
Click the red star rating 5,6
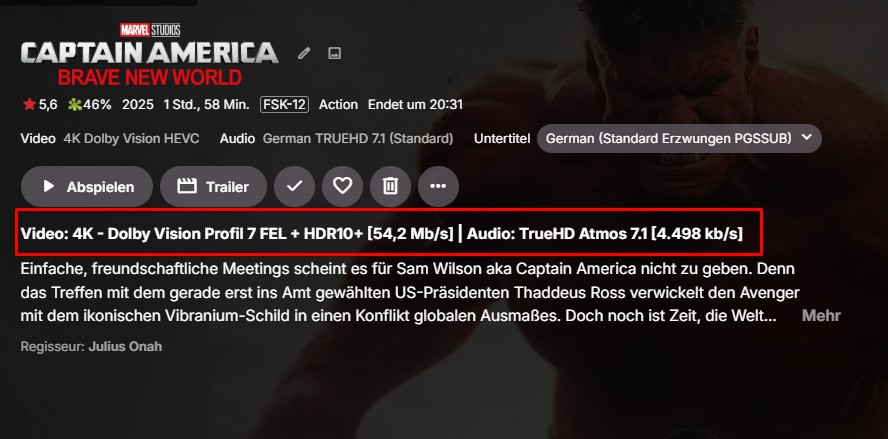pyautogui.click(x=40, y=105)
